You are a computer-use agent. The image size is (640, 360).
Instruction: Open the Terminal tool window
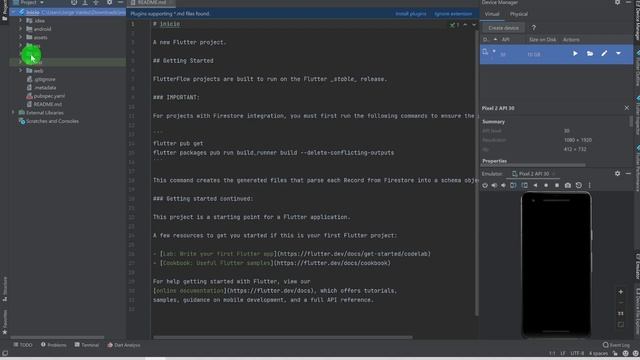(x=87, y=345)
